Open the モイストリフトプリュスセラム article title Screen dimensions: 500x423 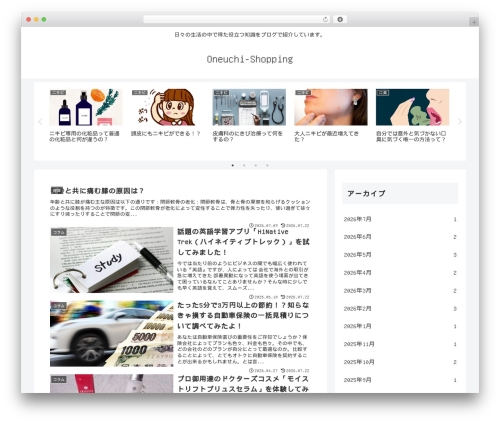[x=243, y=384]
